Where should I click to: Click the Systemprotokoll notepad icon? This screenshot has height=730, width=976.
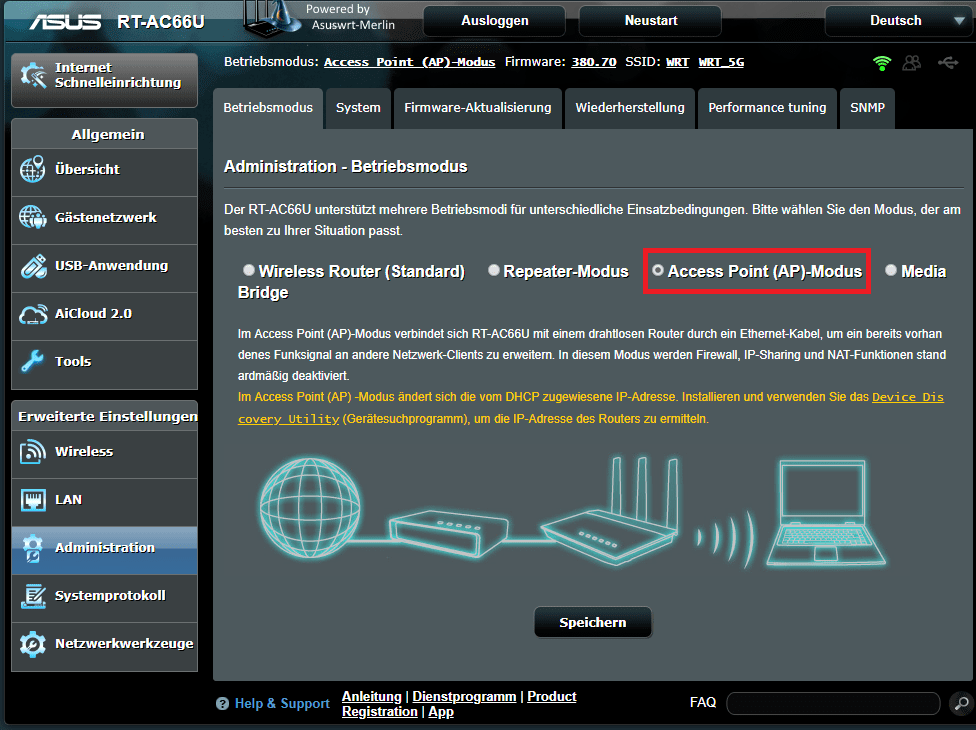33,596
